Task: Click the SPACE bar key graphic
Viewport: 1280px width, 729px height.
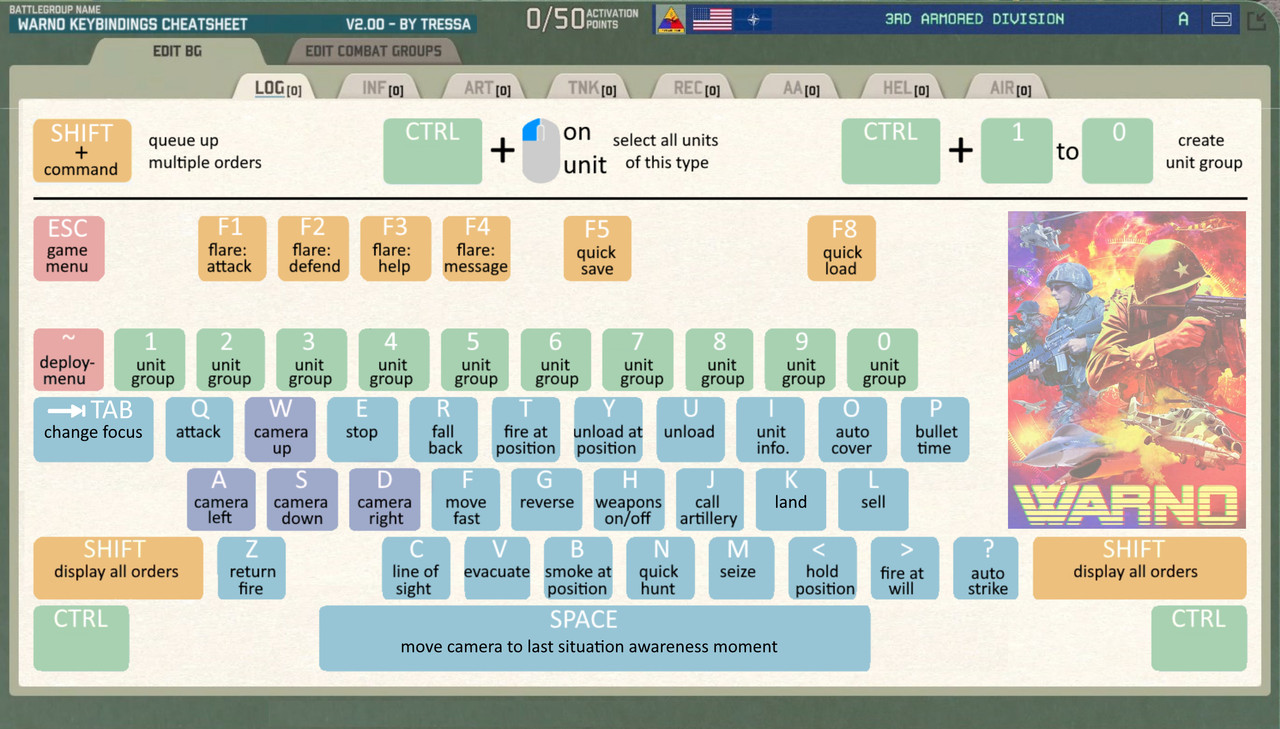Action: tap(594, 637)
